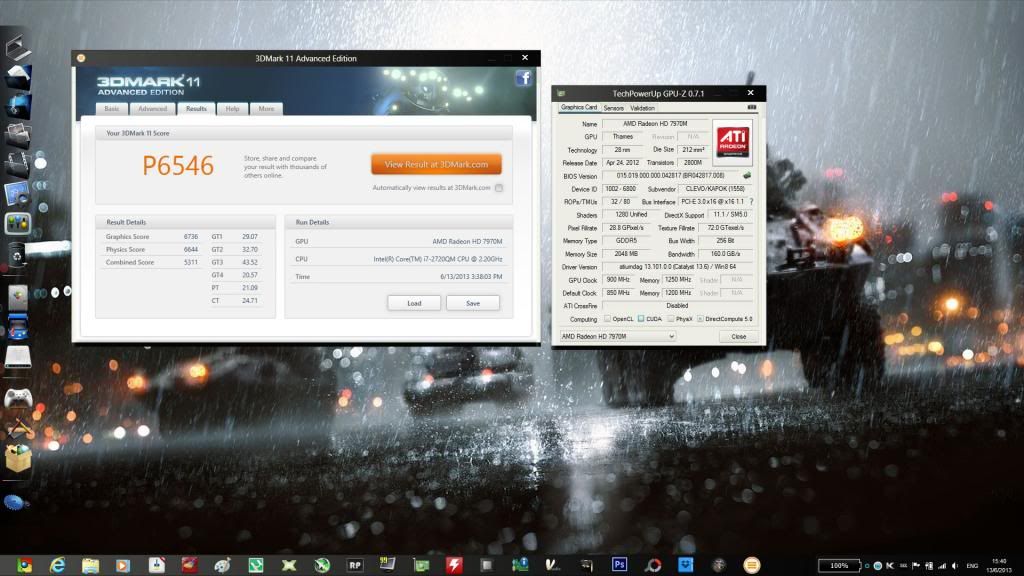Click the ENG language indicator in the tray
Image resolution: width=1024 pixels, height=576 pixels.
click(972, 566)
